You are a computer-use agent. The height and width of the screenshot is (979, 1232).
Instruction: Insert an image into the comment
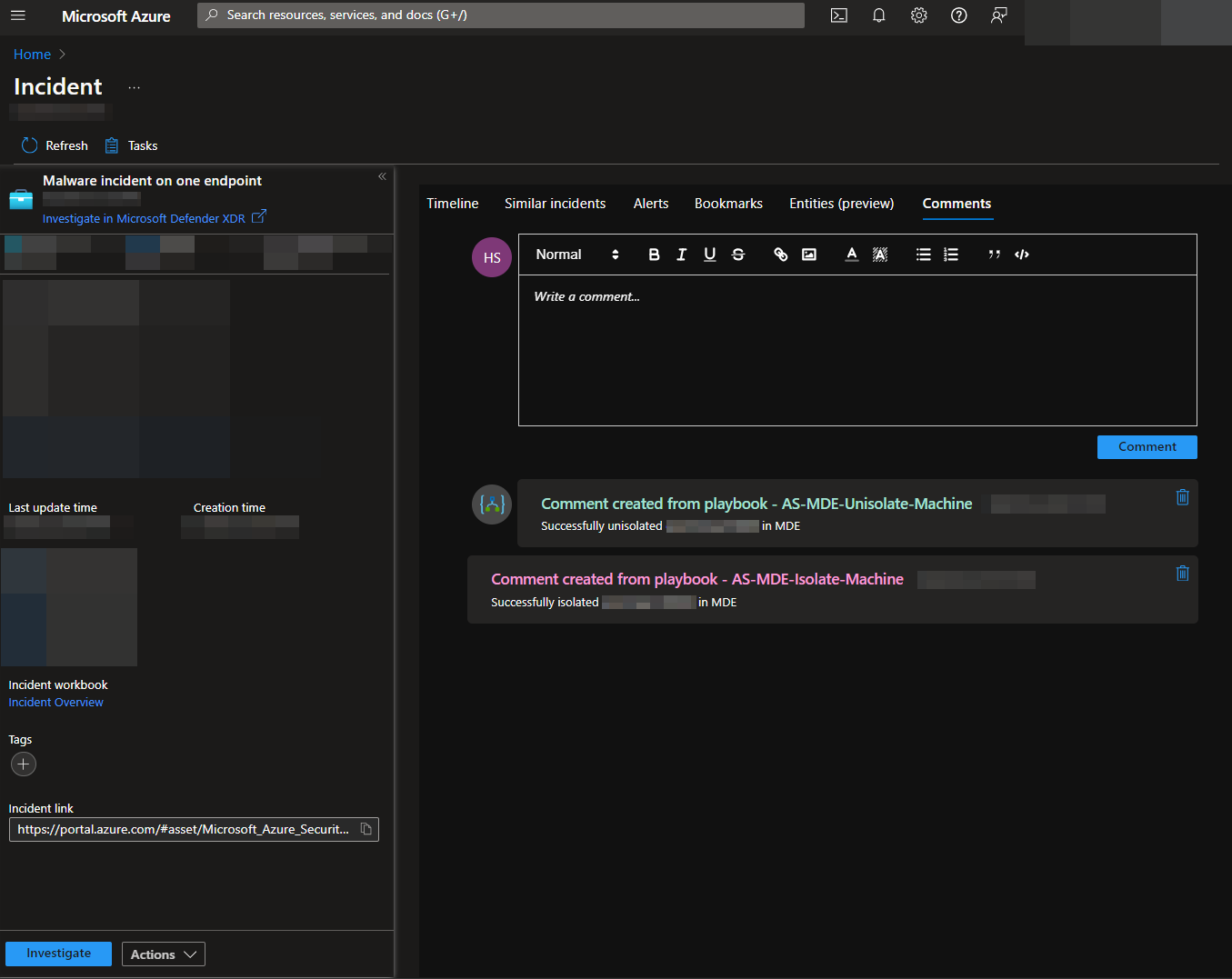(809, 255)
